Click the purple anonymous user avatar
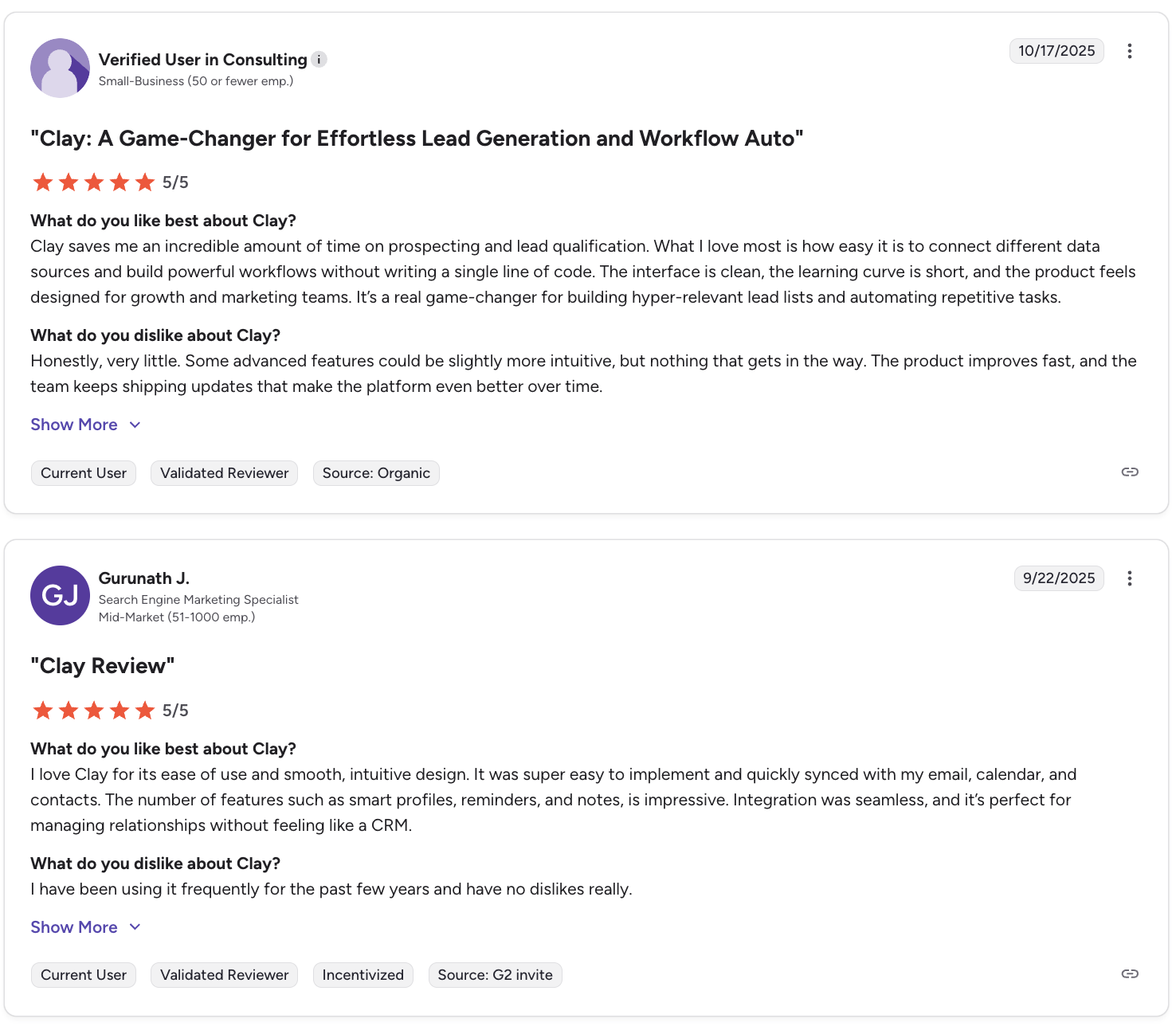The image size is (1176, 1034). (60, 68)
